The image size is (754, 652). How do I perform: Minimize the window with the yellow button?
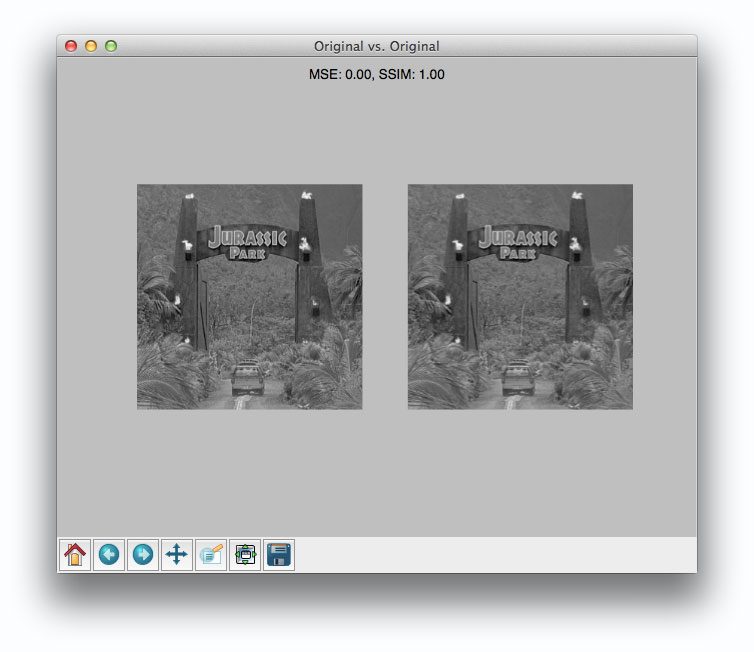(91, 46)
